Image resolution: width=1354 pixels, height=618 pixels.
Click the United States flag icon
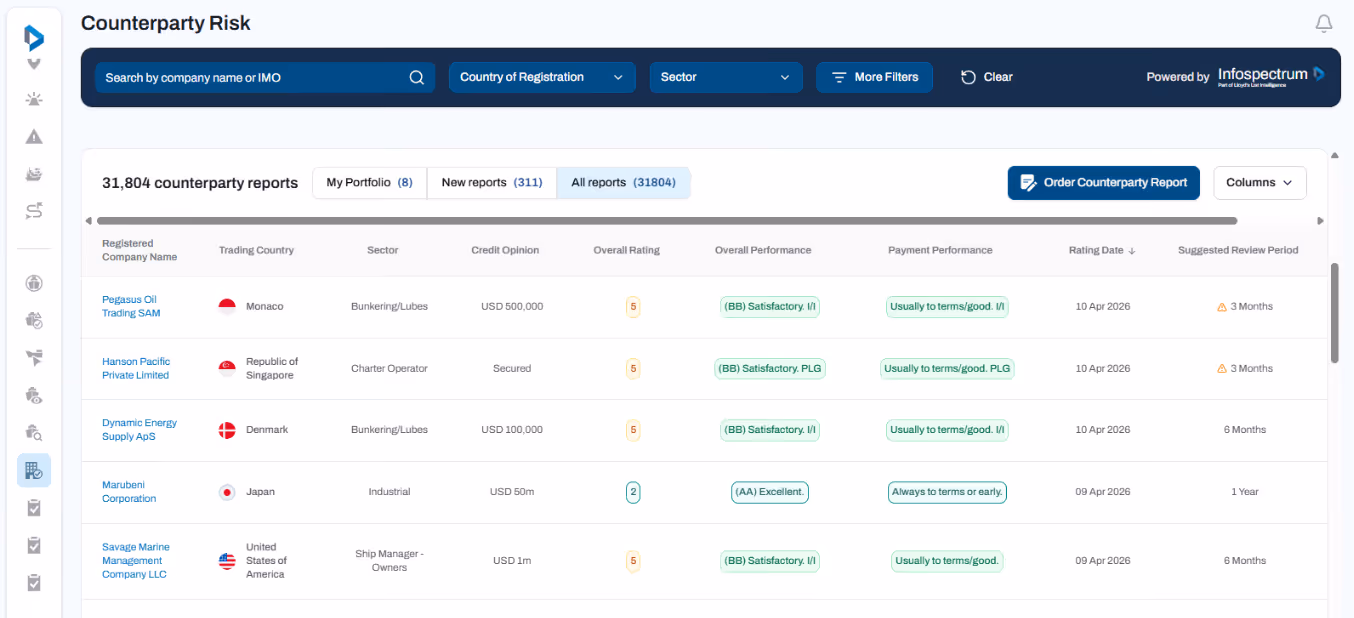point(227,561)
